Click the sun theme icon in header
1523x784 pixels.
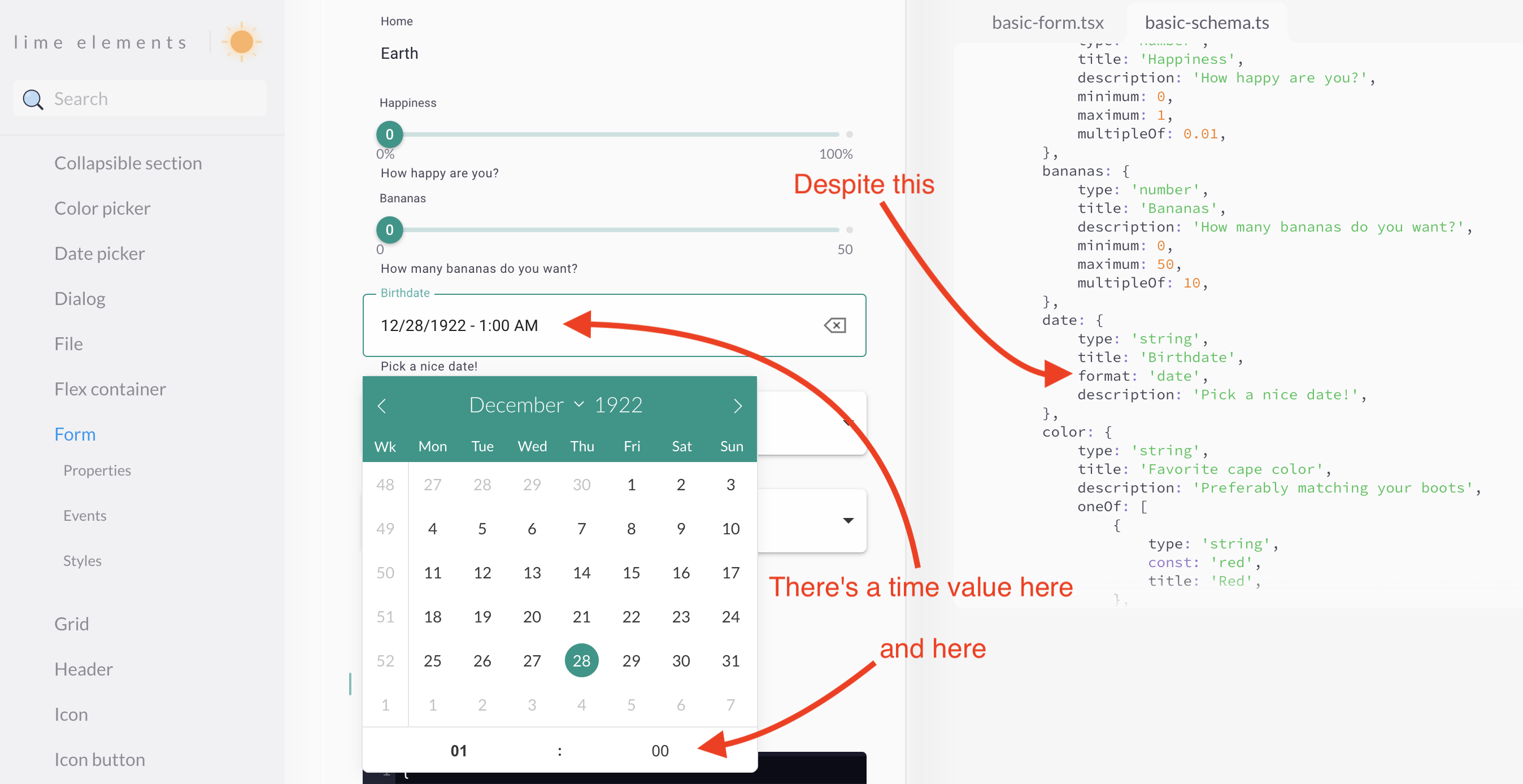pyautogui.click(x=241, y=42)
